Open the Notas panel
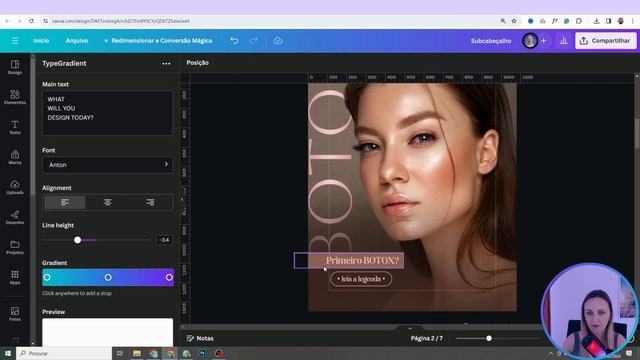 [x=200, y=338]
